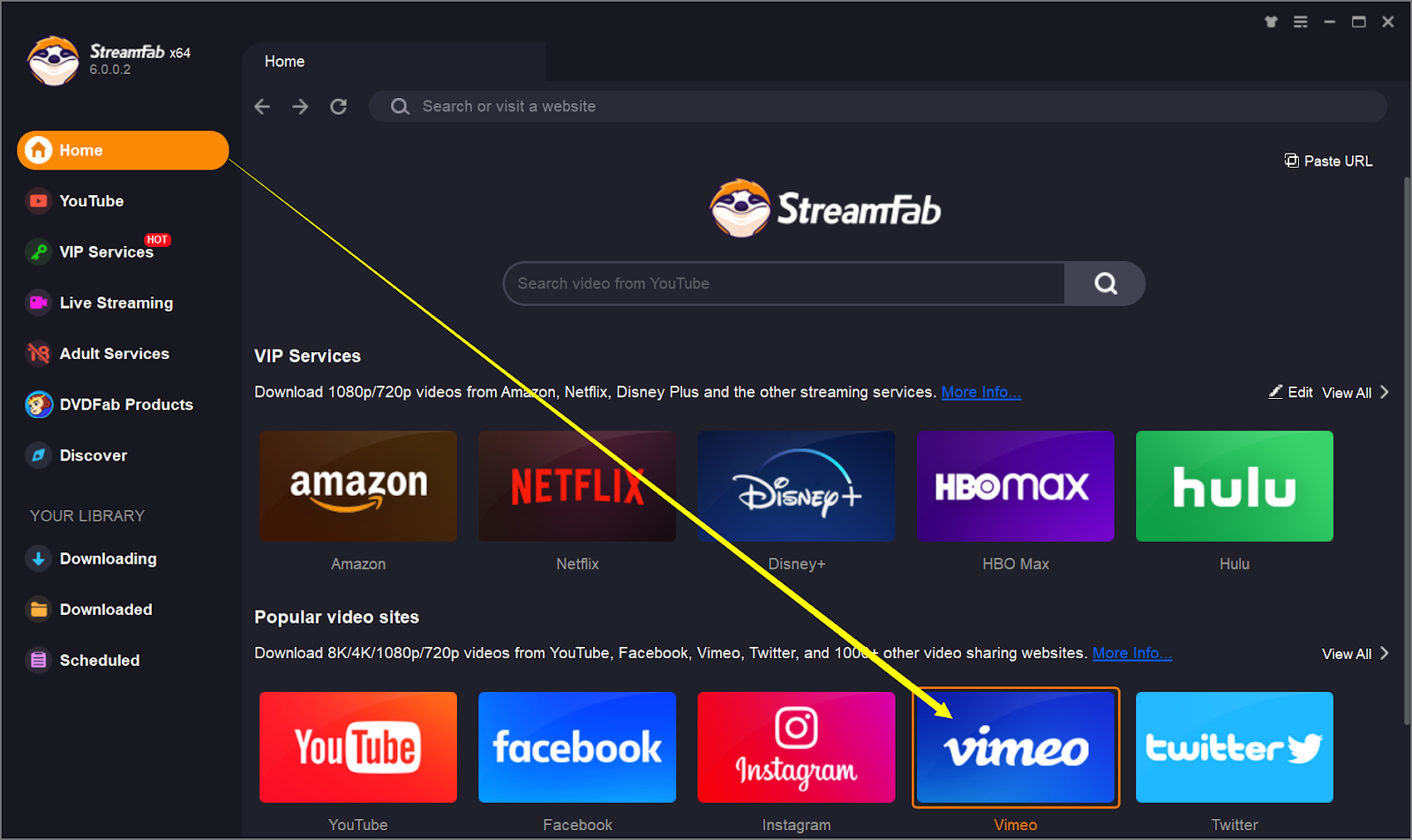Click the Netflix label under tile
Viewport: 1412px width, 840px height.
pyautogui.click(x=577, y=564)
